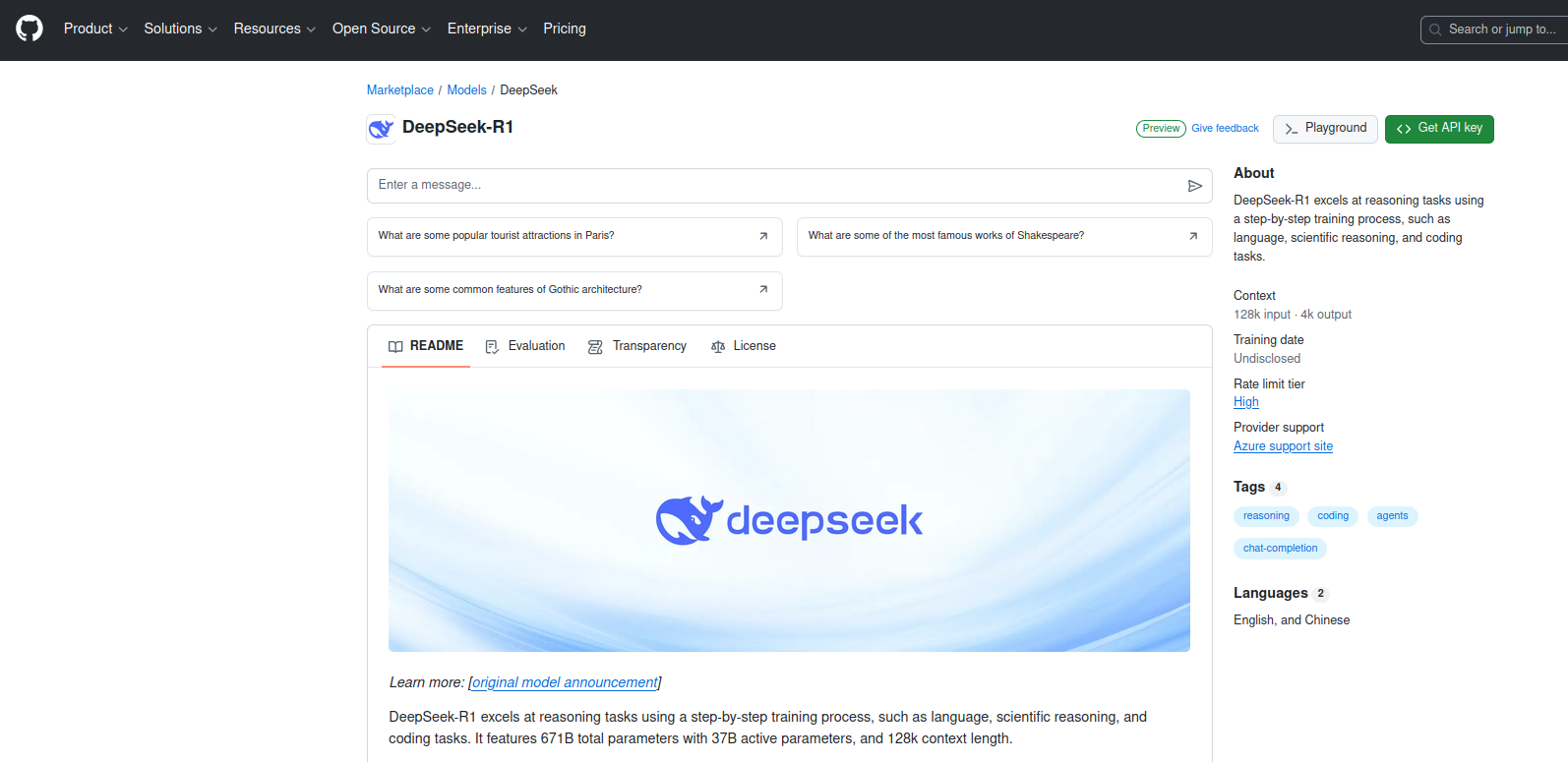Screen dimensions: 1568x762
Task: Click arrow icon on the Paris attractions prompt
Action: tap(763, 236)
